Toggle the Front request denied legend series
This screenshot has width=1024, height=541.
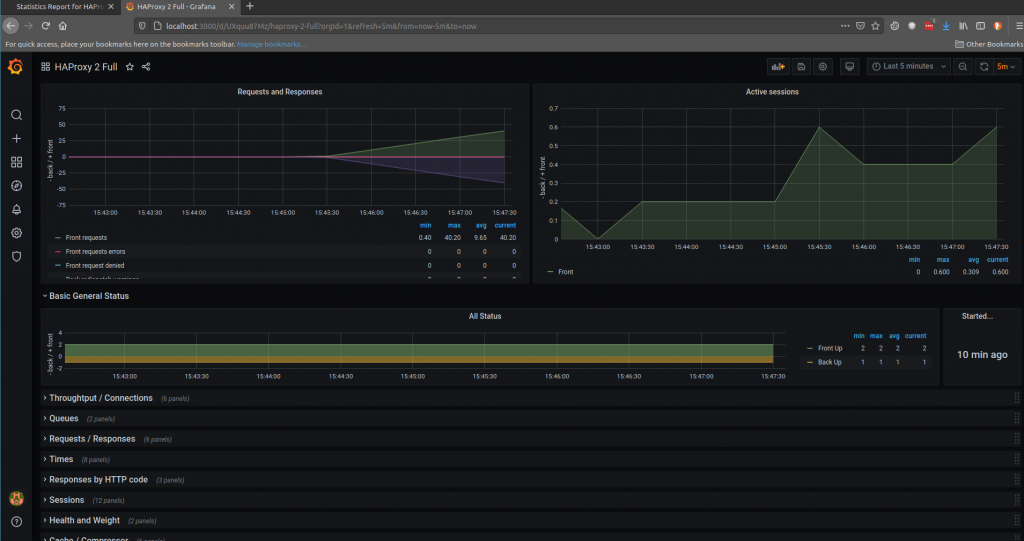click(95, 265)
